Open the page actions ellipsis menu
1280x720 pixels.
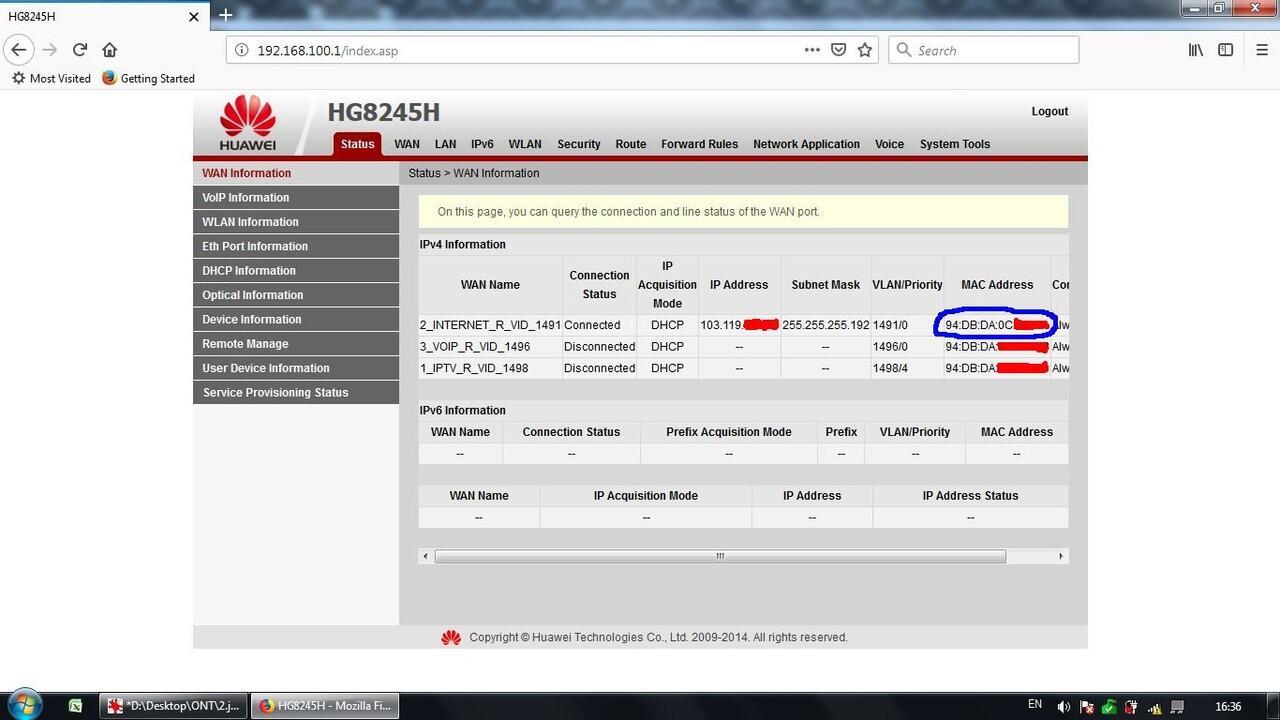[812, 49]
